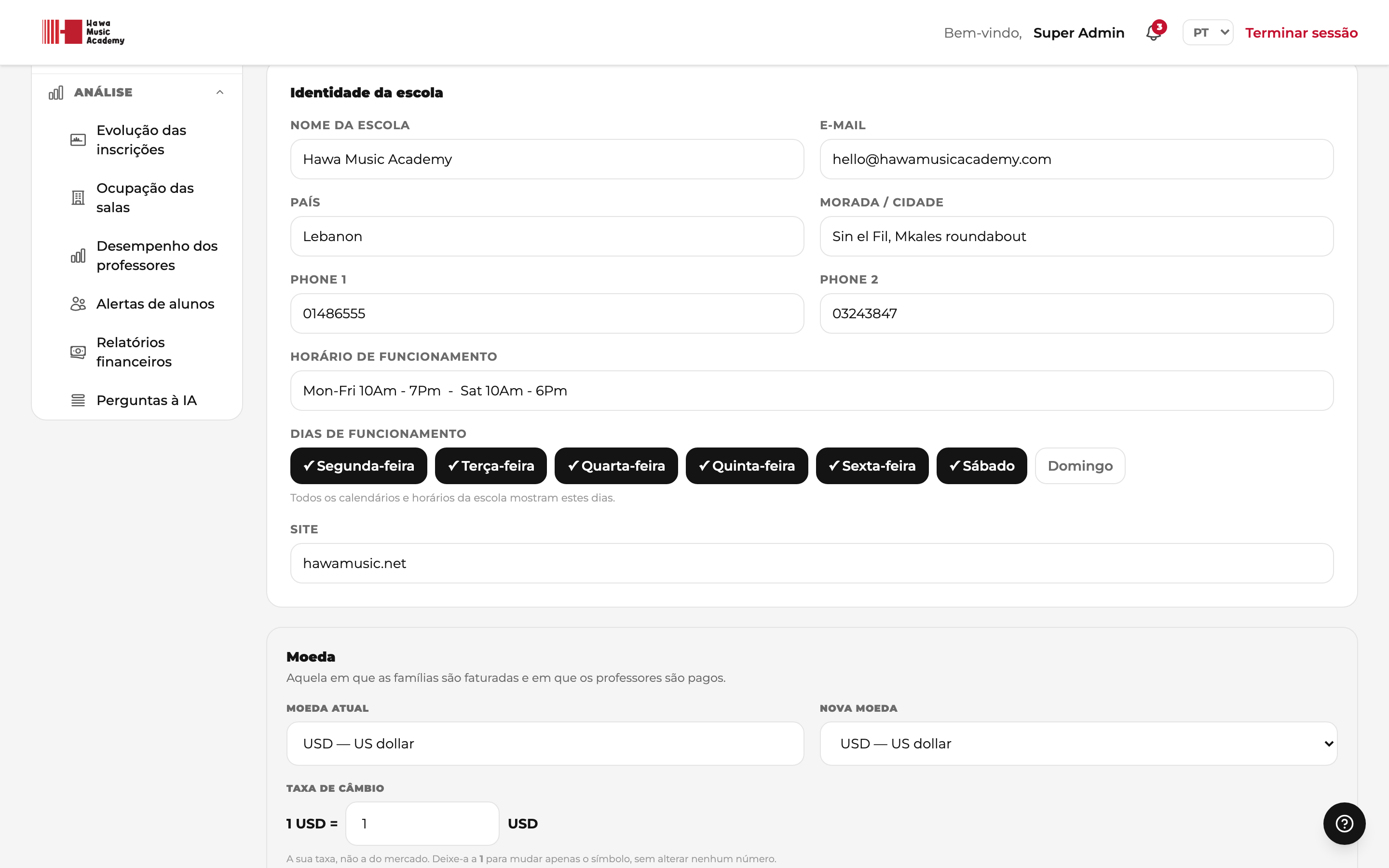The height and width of the screenshot is (868, 1389).
Task: Open Perguntas à IA page
Action: (x=146, y=400)
